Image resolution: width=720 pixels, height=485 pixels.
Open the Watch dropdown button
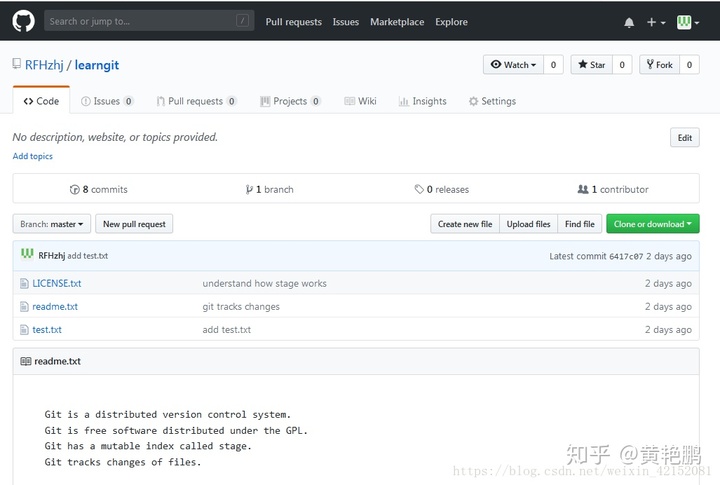[513, 65]
